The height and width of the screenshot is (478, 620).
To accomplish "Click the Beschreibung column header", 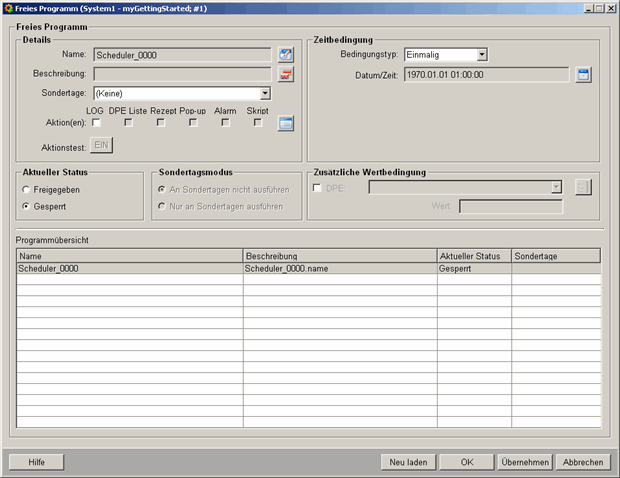I will 340,256.
